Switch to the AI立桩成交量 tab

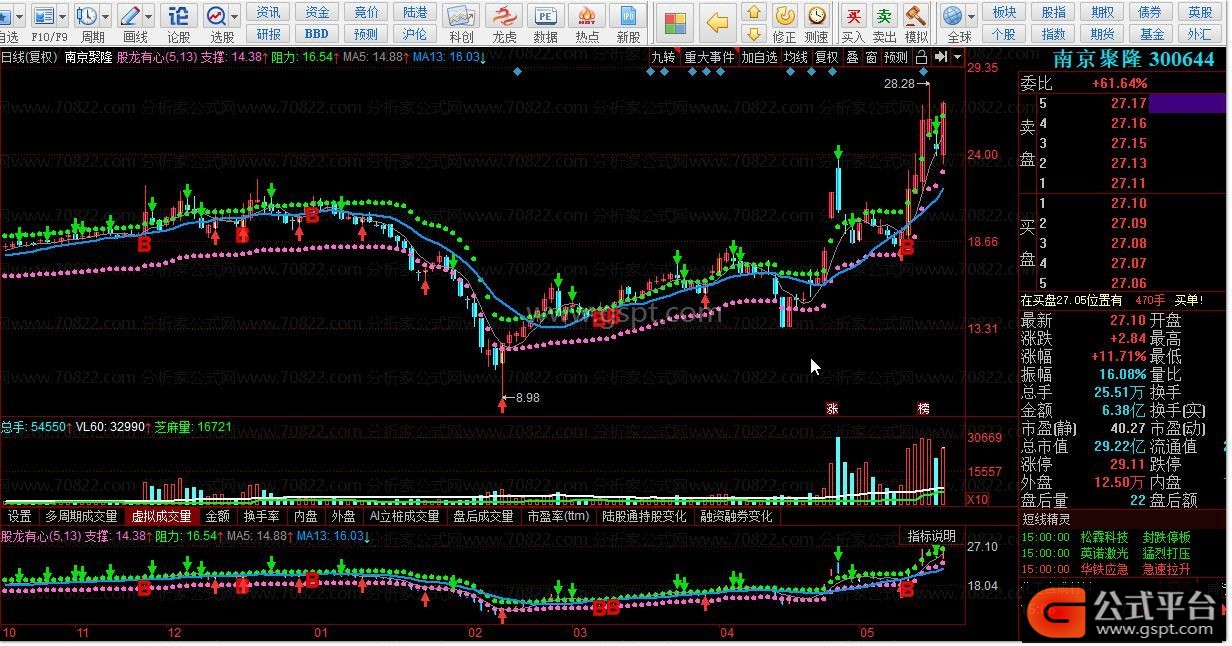pos(404,517)
